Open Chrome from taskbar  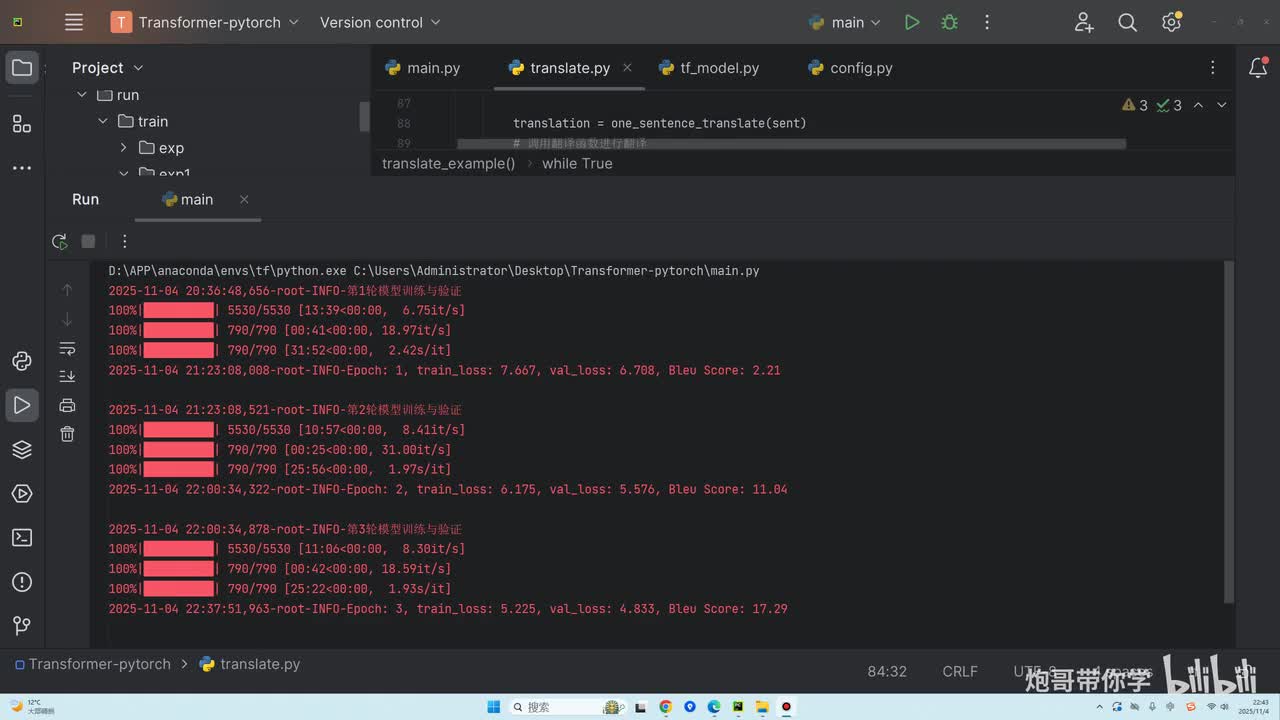pos(665,707)
